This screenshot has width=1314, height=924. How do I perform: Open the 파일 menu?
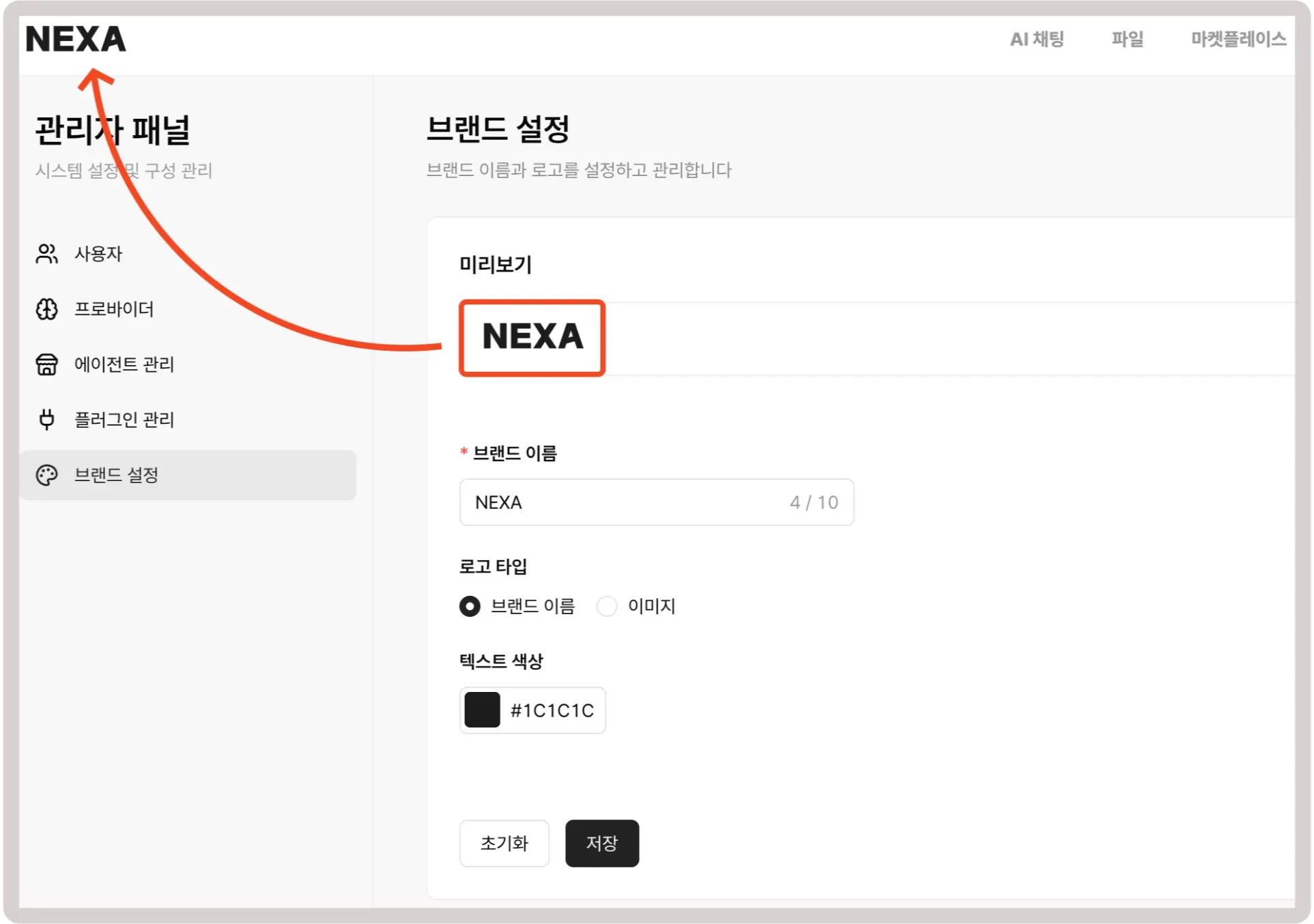1127,40
